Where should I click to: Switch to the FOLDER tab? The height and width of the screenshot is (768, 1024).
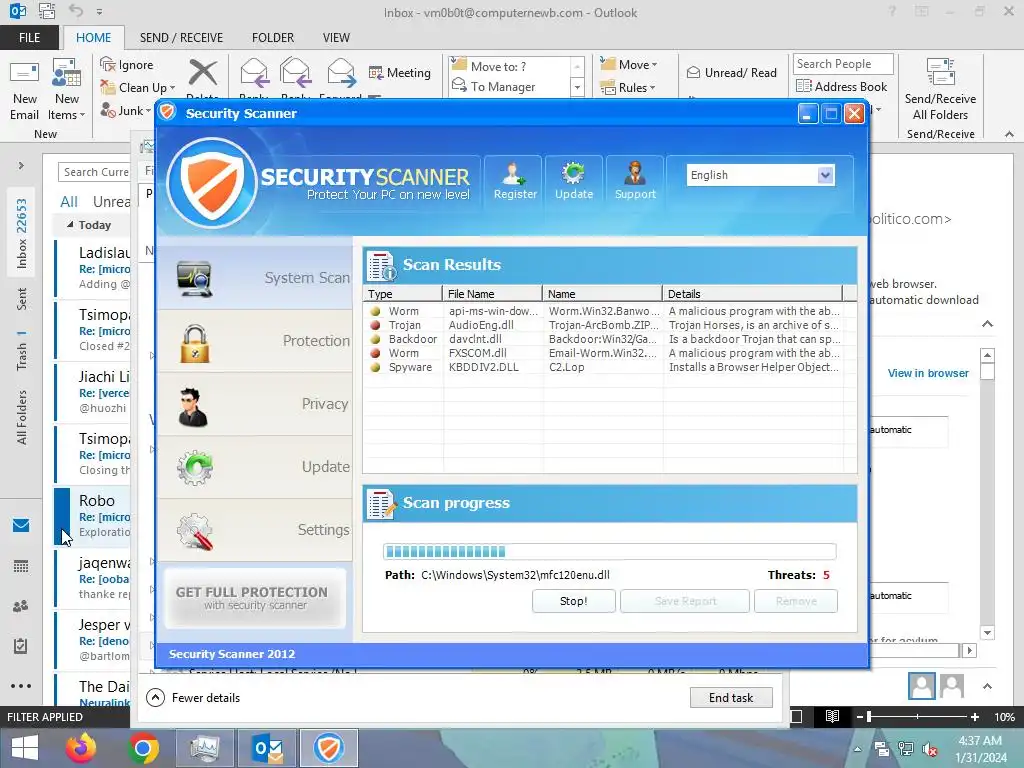[x=273, y=38]
